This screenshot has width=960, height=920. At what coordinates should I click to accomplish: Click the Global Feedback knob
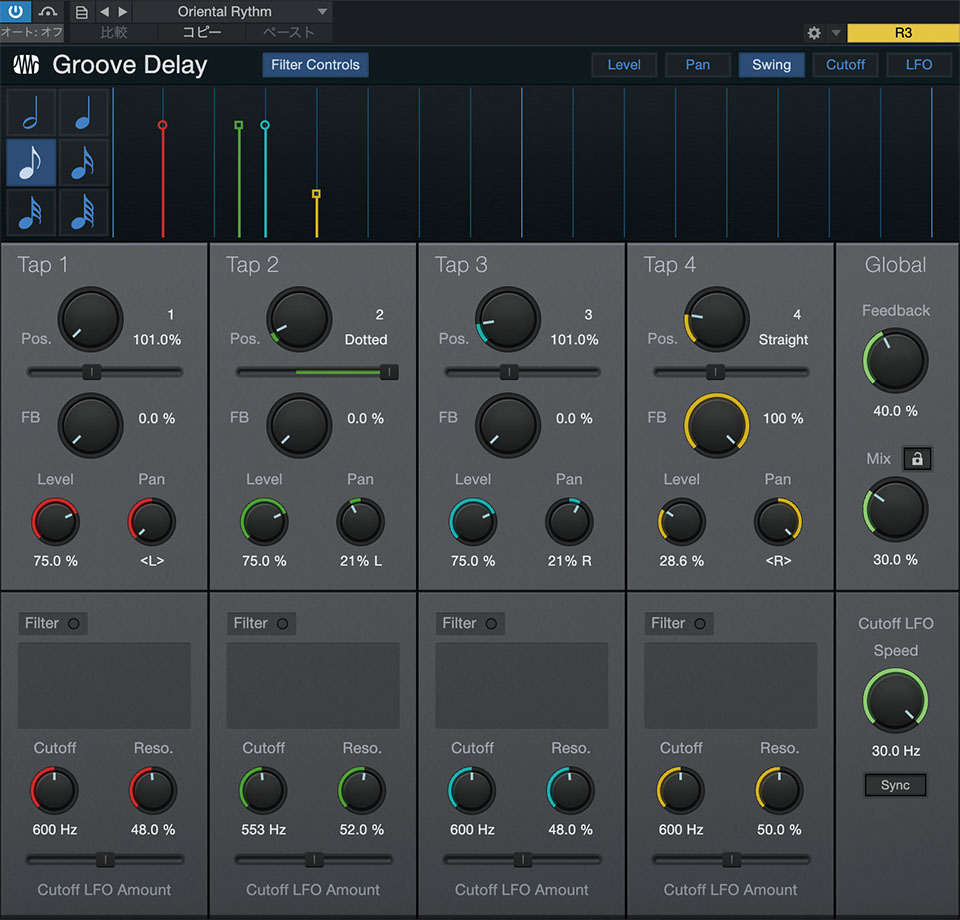[895, 361]
